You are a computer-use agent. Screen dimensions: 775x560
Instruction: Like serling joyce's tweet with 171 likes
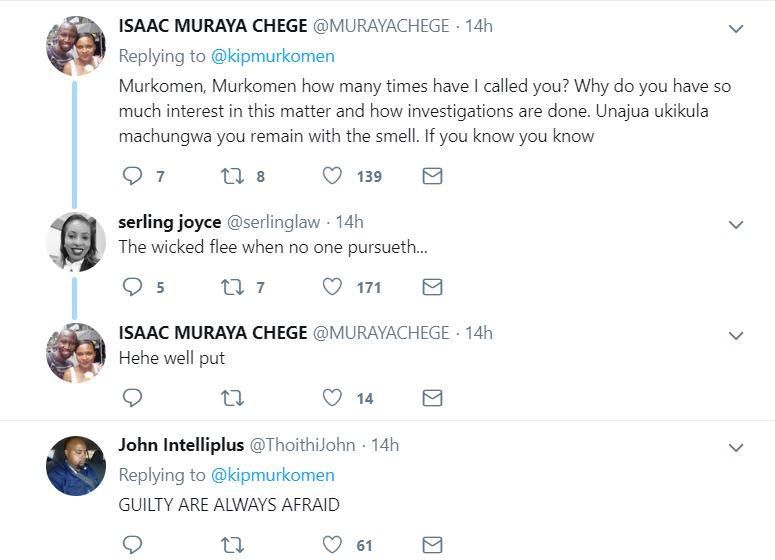pyautogui.click(x=333, y=287)
